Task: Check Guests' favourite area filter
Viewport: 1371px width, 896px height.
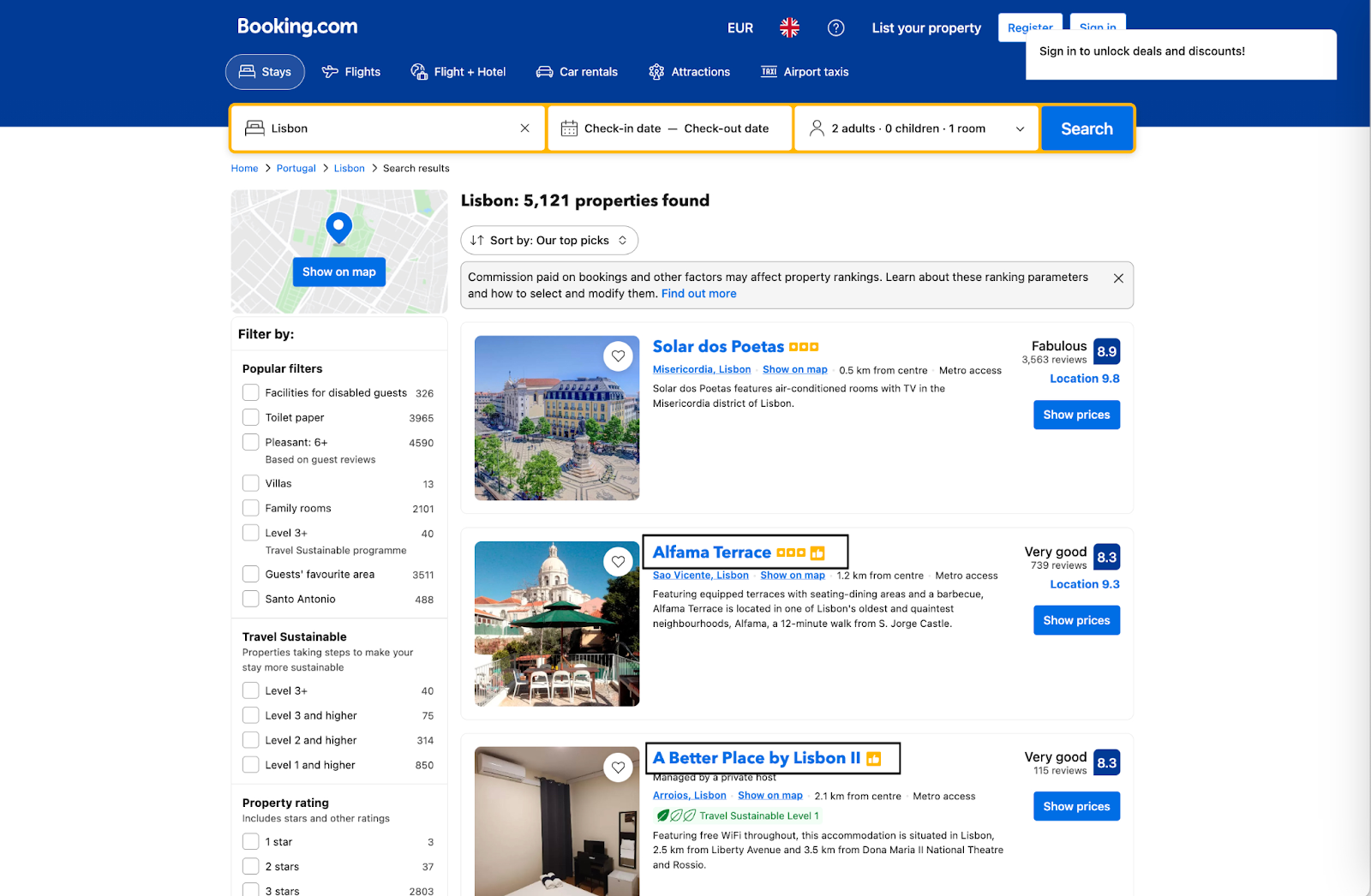Action: pyautogui.click(x=250, y=574)
